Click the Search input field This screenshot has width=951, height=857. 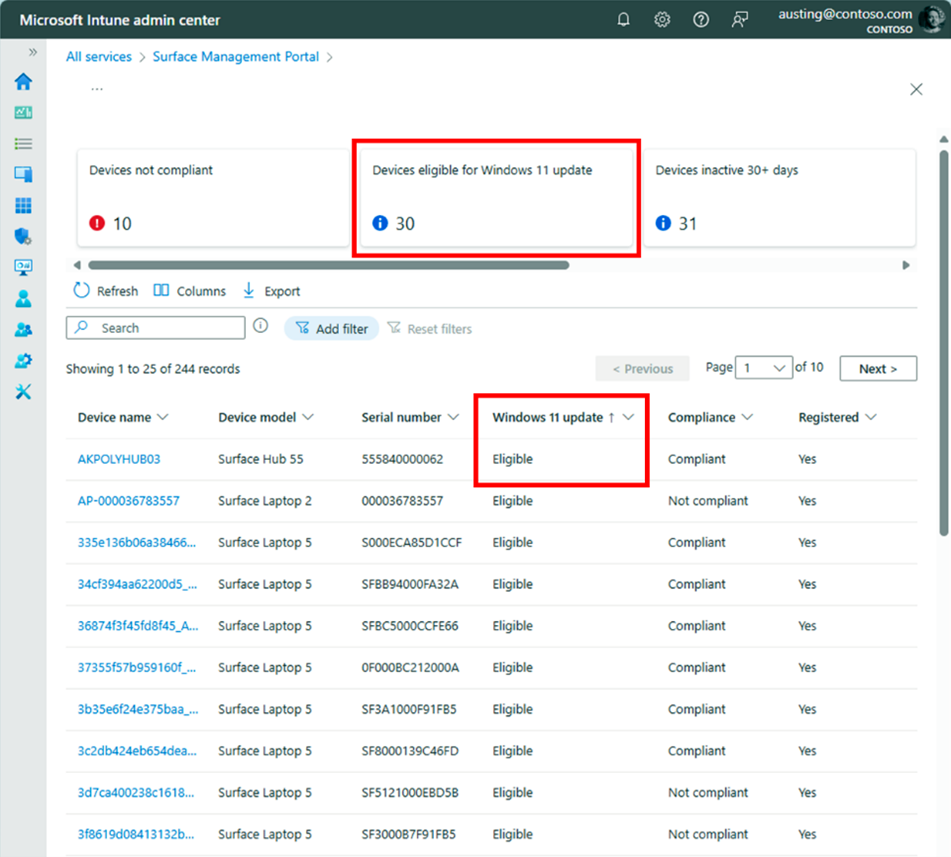[x=166, y=328]
